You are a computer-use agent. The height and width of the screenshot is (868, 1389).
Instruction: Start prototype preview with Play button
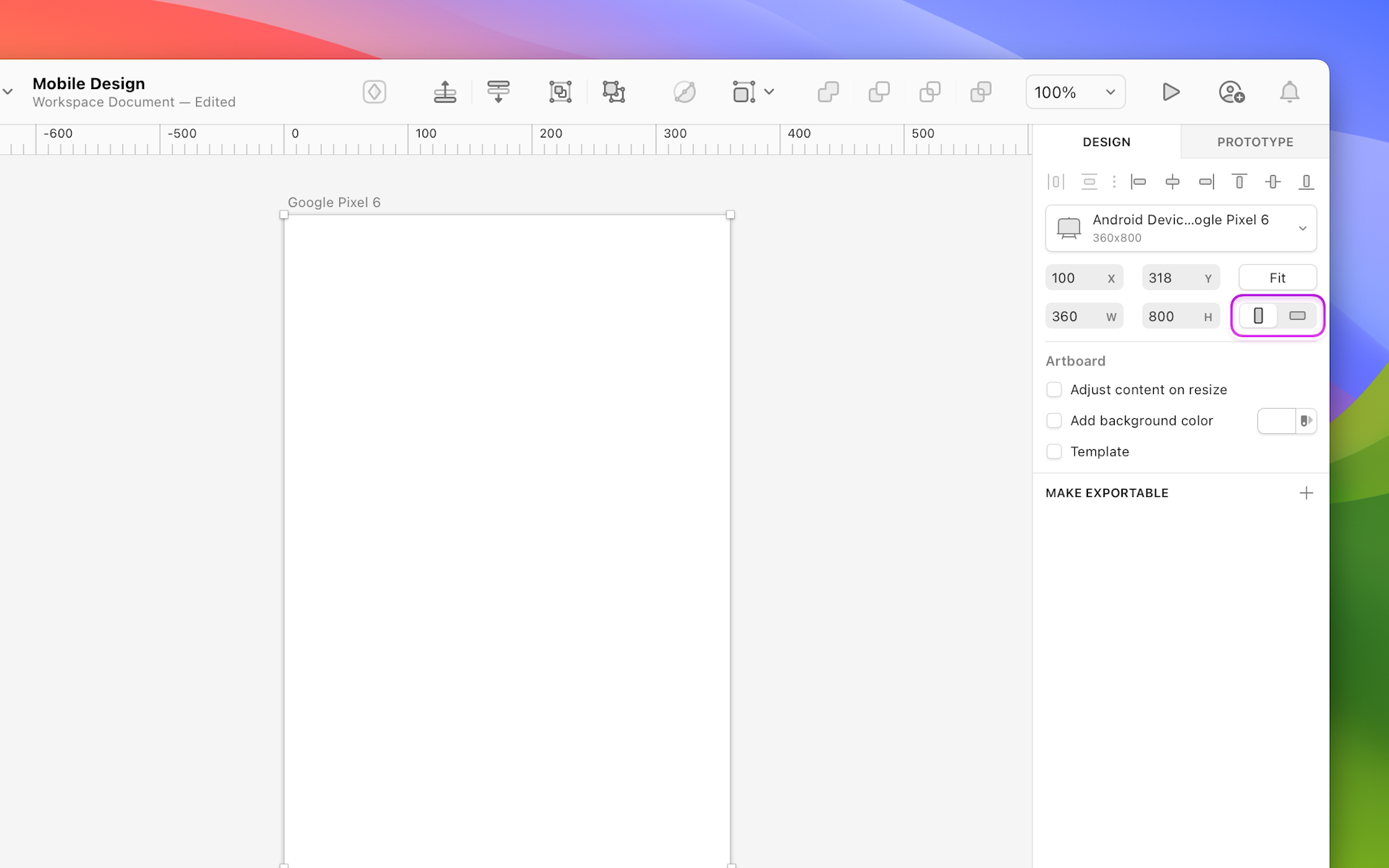pyautogui.click(x=1171, y=92)
